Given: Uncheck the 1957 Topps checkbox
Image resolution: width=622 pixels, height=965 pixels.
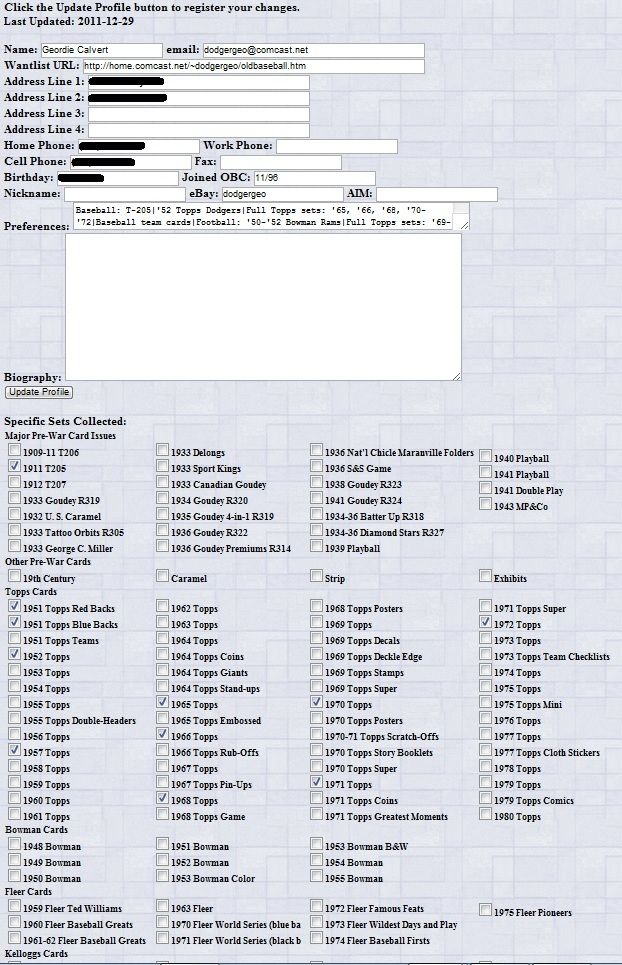Looking at the screenshot, I should click(14, 750).
